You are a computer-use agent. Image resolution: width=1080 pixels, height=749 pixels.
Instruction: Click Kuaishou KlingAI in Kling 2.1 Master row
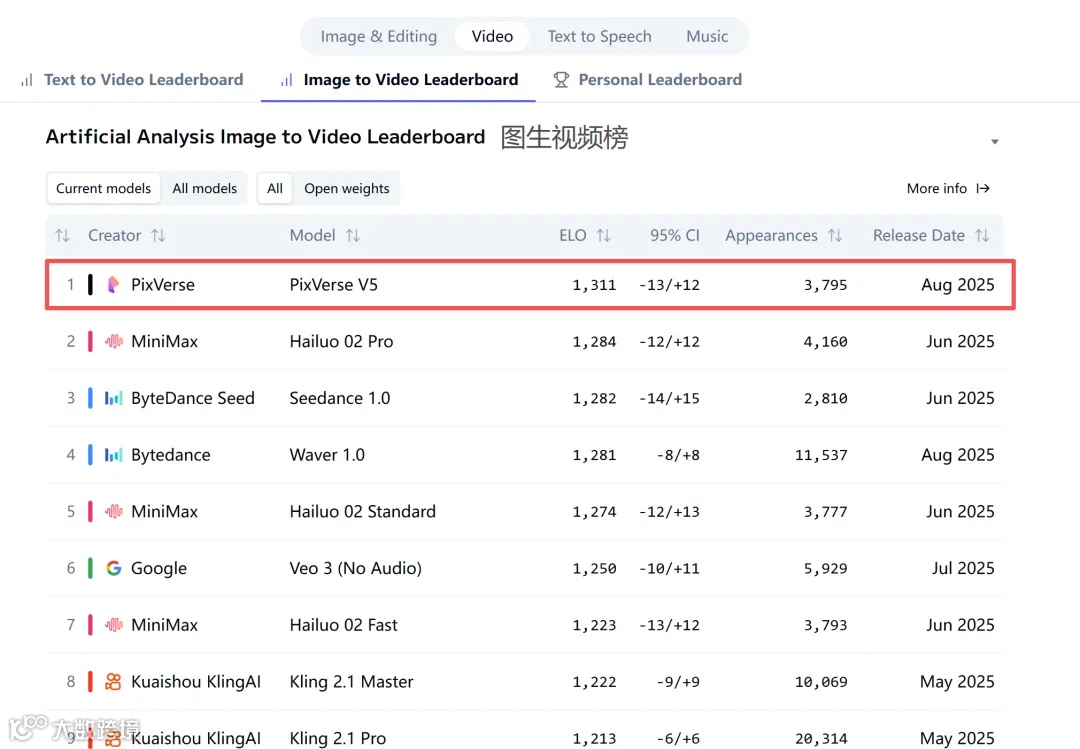click(x=196, y=681)
